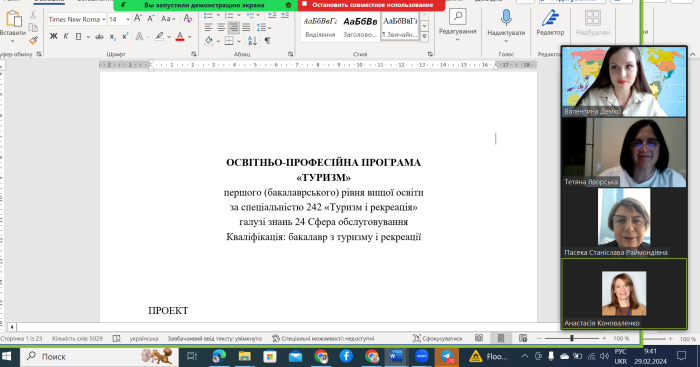700x367 pixels.
Task: Increase font size with the larger A
Action: [x=138, y=19]
